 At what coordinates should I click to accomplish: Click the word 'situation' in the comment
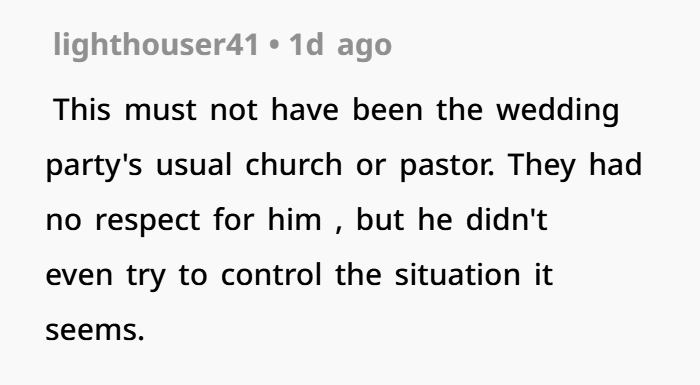tap(458, 274)
